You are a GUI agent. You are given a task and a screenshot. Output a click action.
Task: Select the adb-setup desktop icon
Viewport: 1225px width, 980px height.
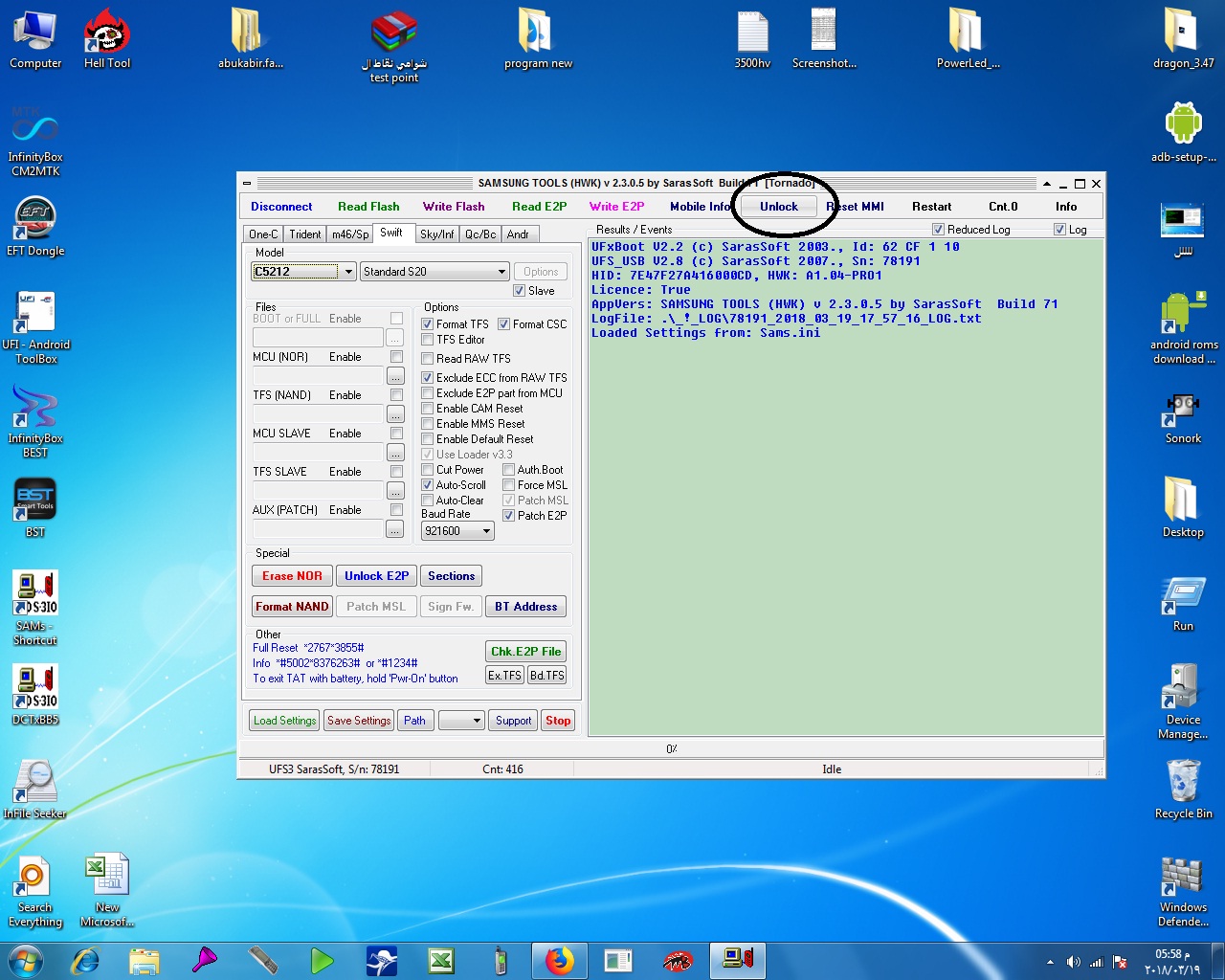(x=1184, y=133)
